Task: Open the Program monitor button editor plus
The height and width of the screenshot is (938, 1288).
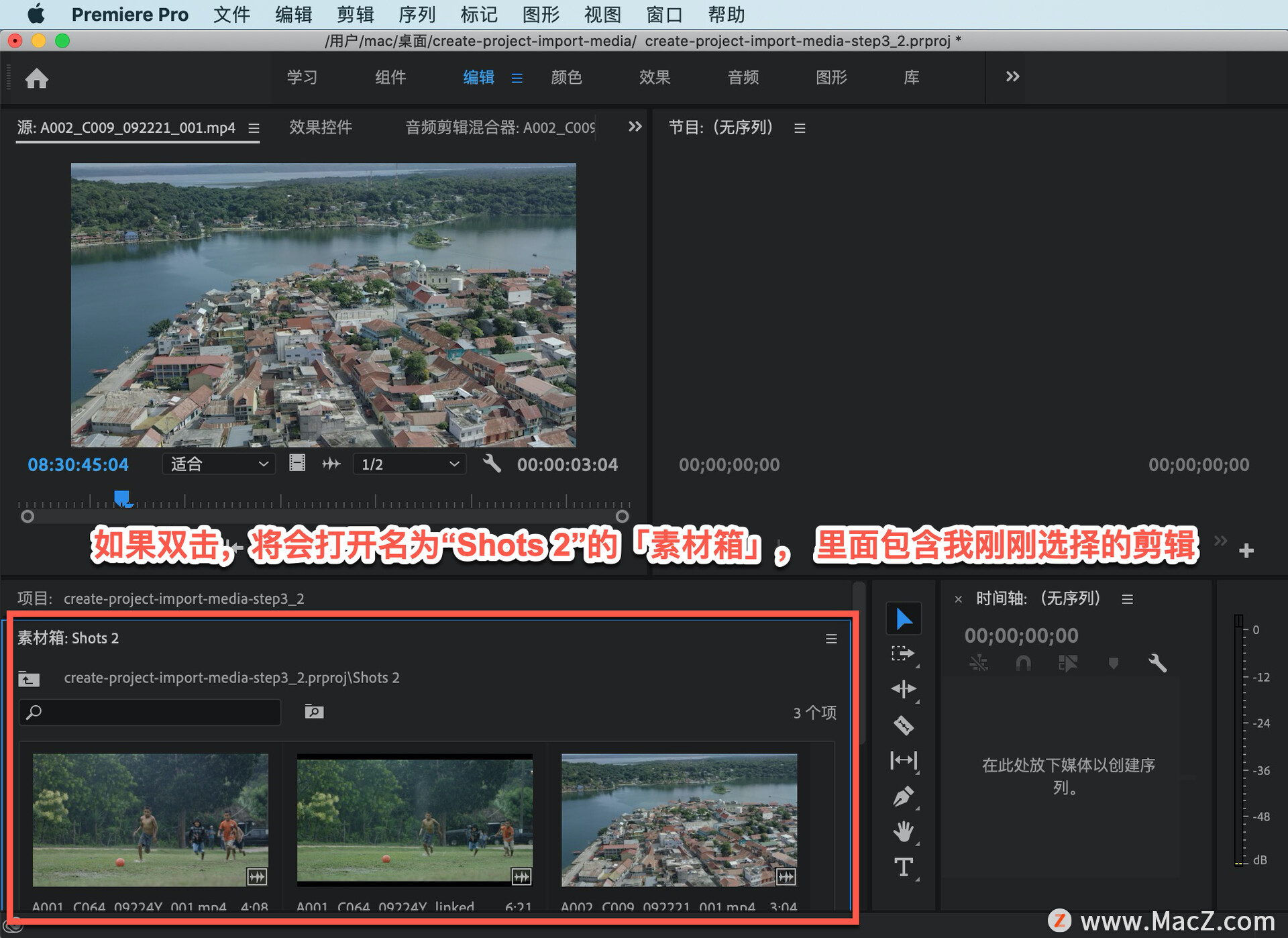Action: [x=1246, y=551]
